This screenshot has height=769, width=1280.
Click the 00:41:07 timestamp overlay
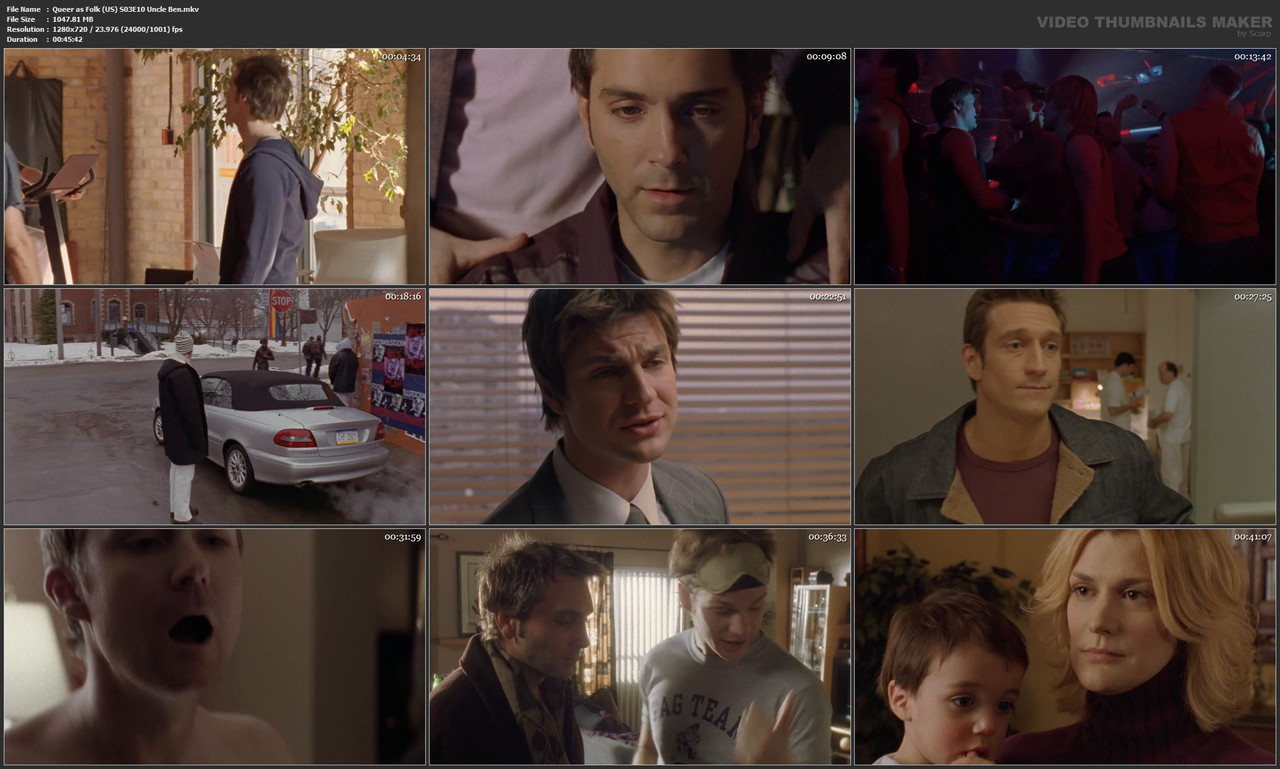pos(1252,537)
